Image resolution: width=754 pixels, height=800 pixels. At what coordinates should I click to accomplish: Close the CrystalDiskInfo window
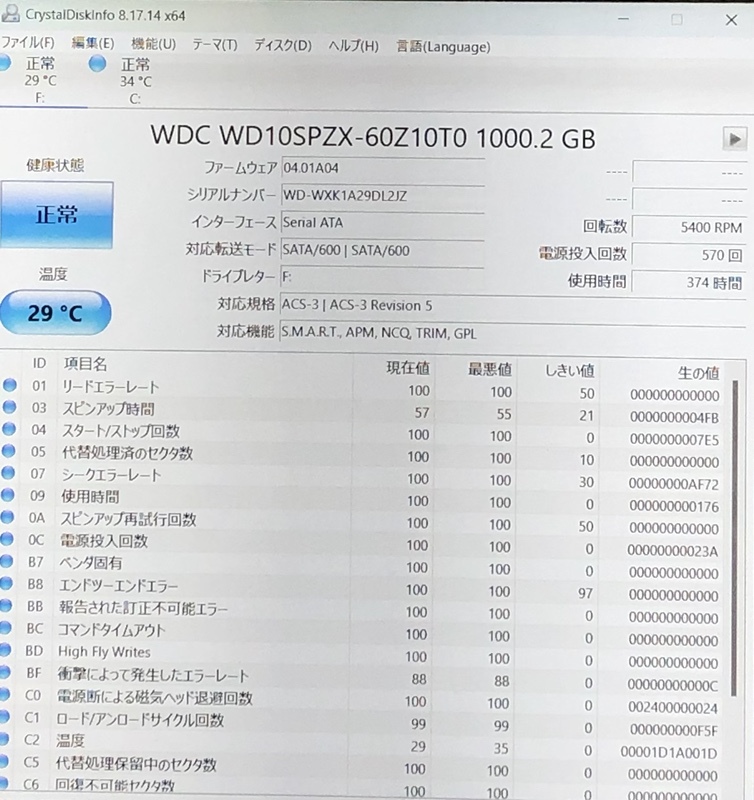731,20
